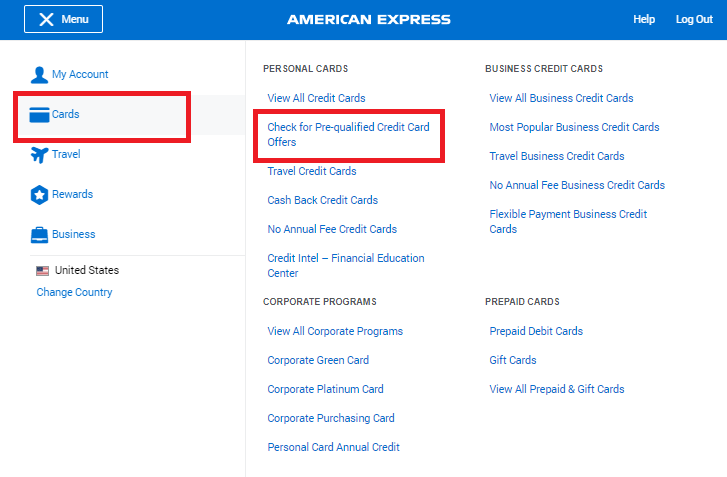Click the United States flag icon

point(43,271)
